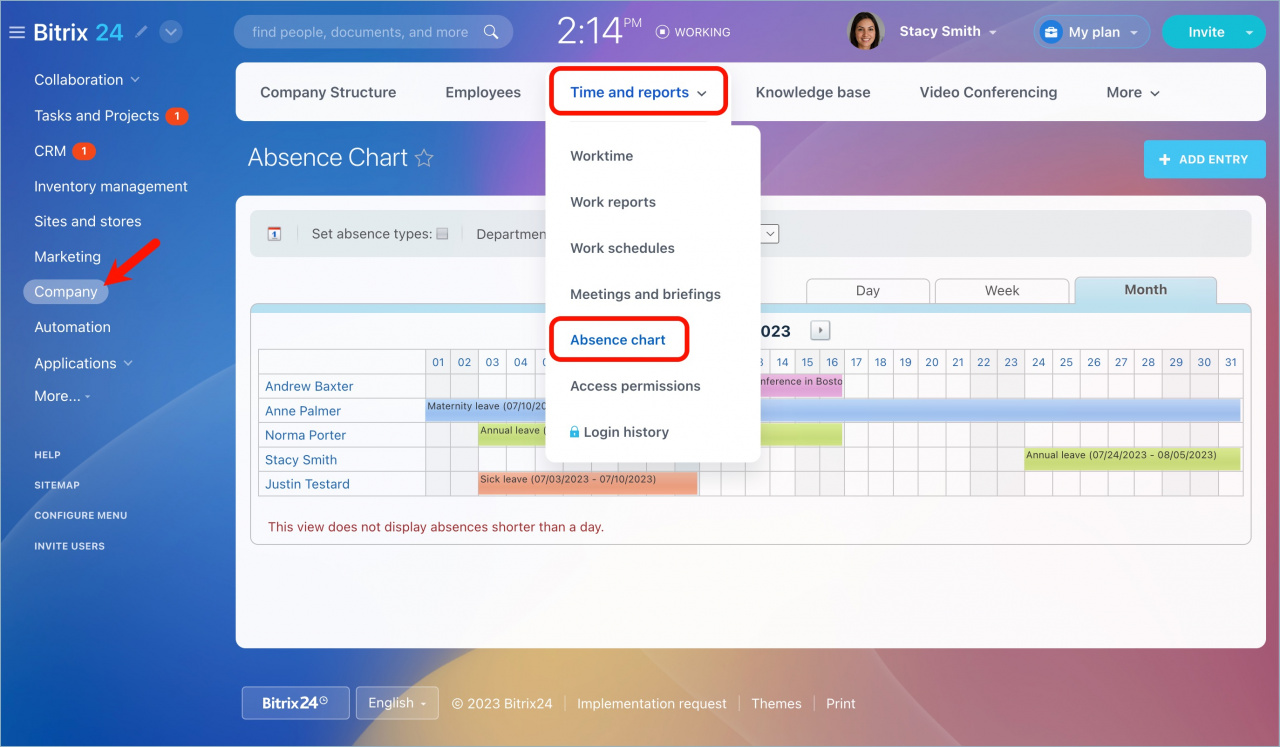Open SITEMAP link in sidebar
The width and height of the screenshot is (1280, 747).
click(57, 485)
